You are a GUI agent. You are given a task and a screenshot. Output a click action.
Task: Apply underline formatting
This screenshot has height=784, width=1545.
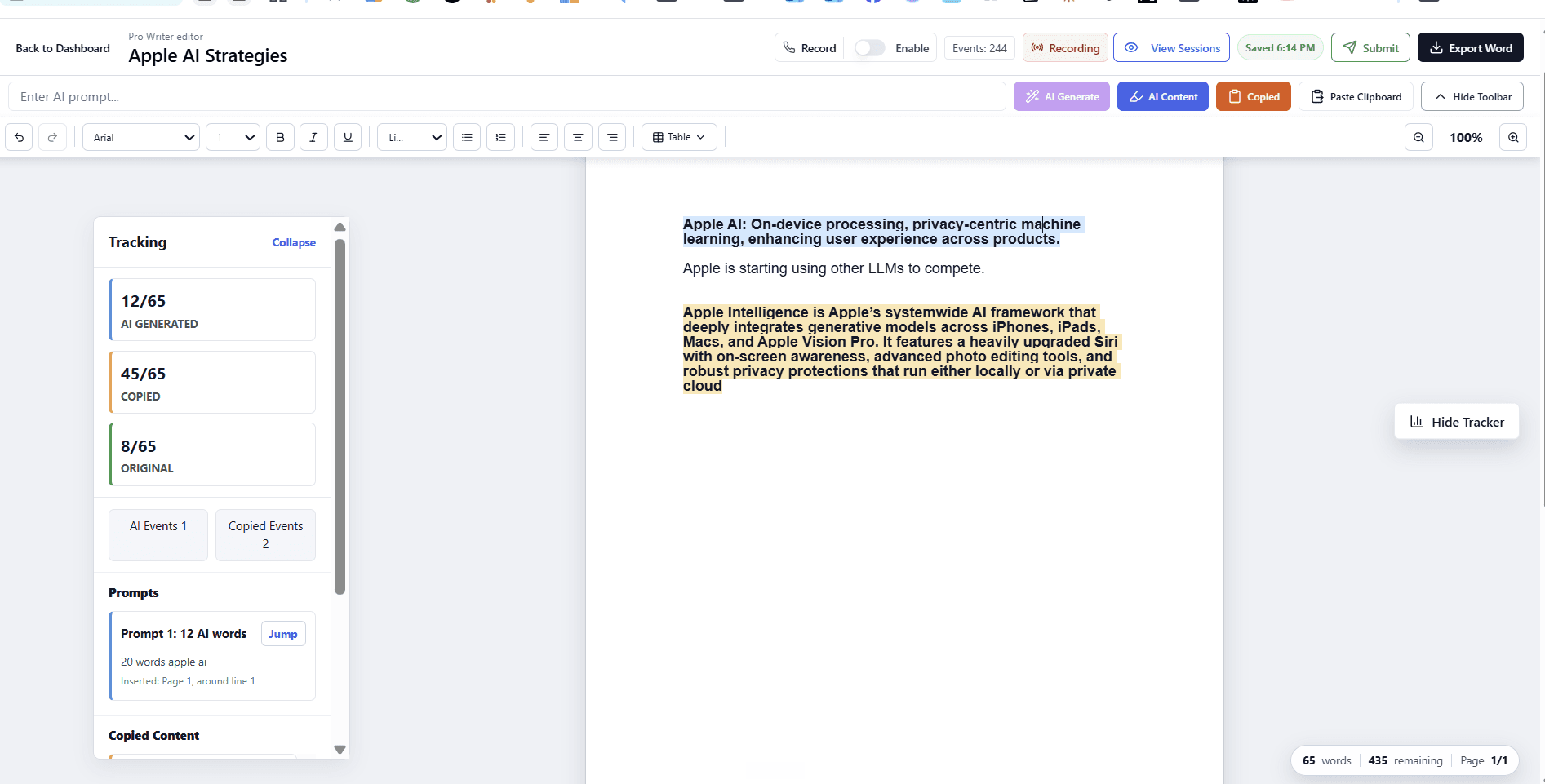(x=348, y=137)
